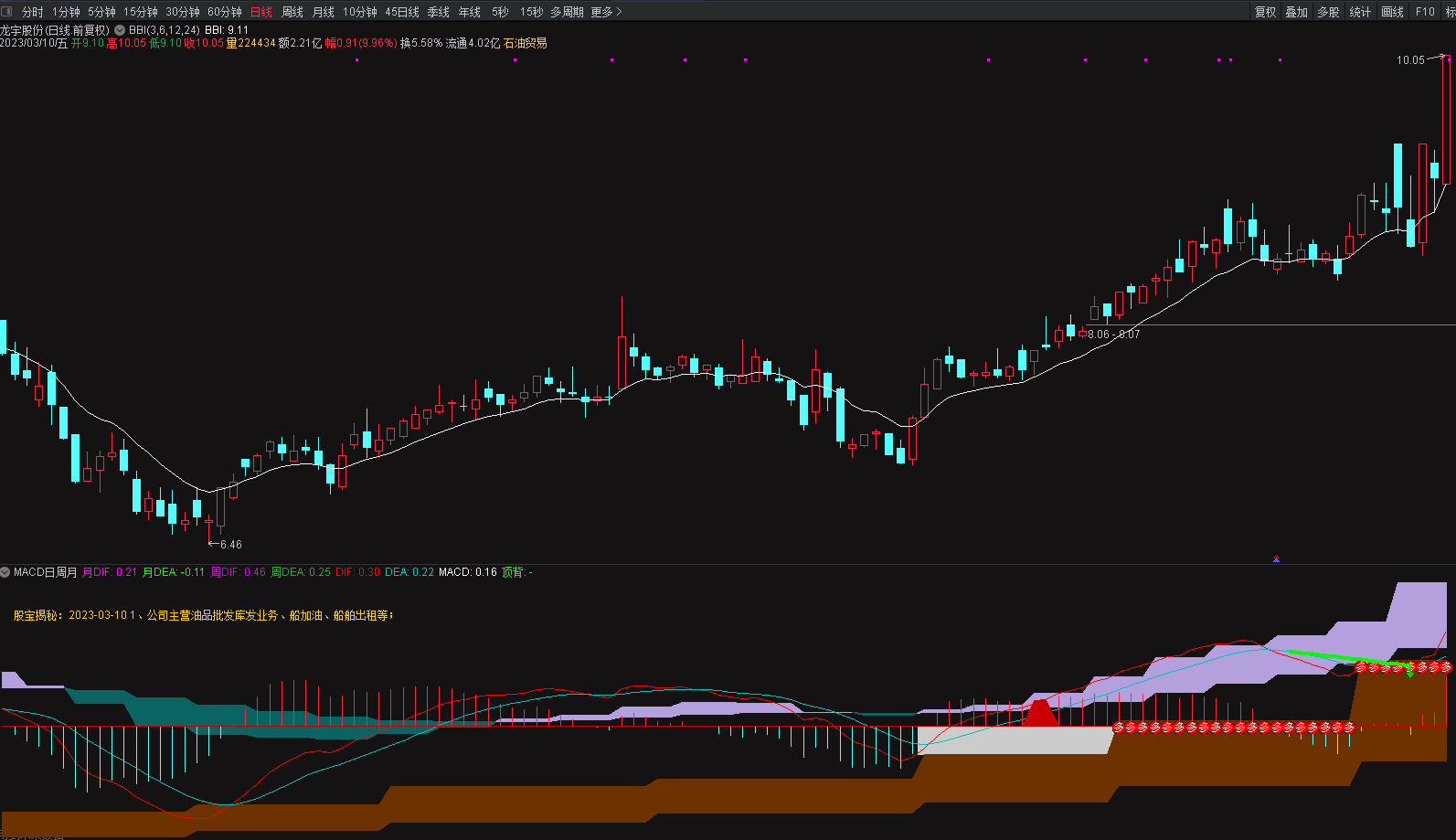This screenshot has width=1456, height=840.
Task: Click the 6.46 low price label
Action: [x=231, y=545]
